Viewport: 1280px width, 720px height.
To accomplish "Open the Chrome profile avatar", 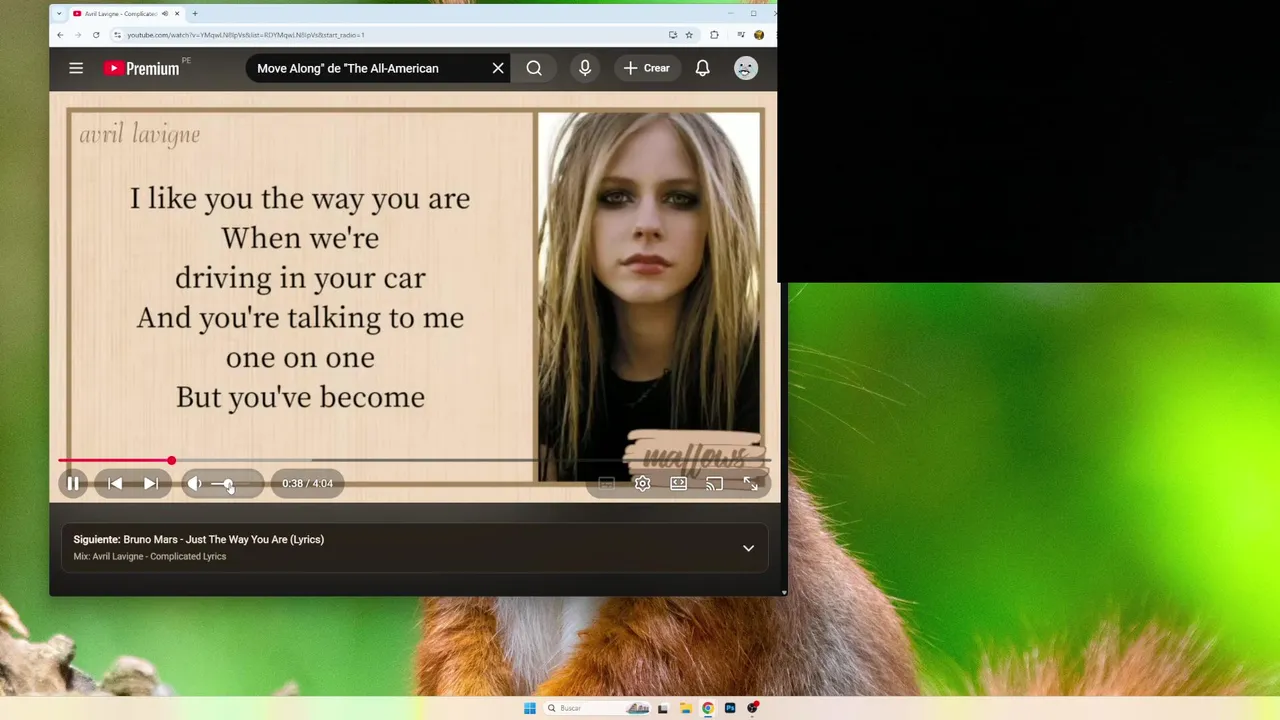I will click(759, 35).
